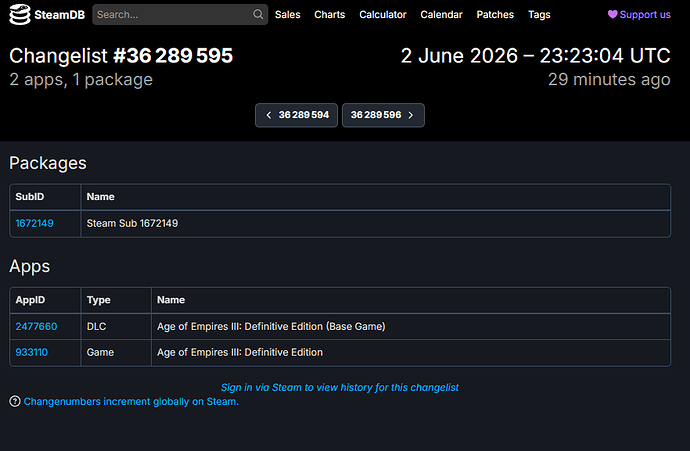The image size is (690, 451).
Task: Click Sign in via Steam to view history
Action: click(339, 387)
